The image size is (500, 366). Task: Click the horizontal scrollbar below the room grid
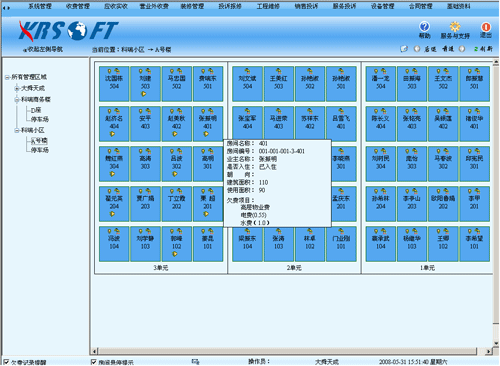coord(292,351)
